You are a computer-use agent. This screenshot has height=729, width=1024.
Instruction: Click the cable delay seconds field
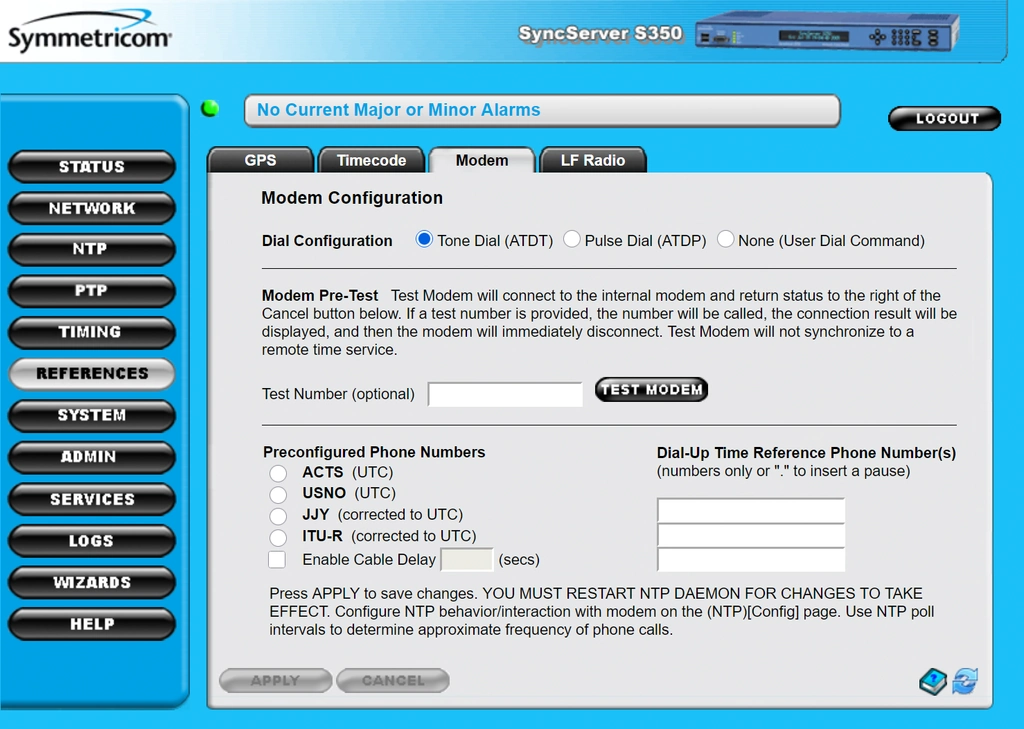467,560
